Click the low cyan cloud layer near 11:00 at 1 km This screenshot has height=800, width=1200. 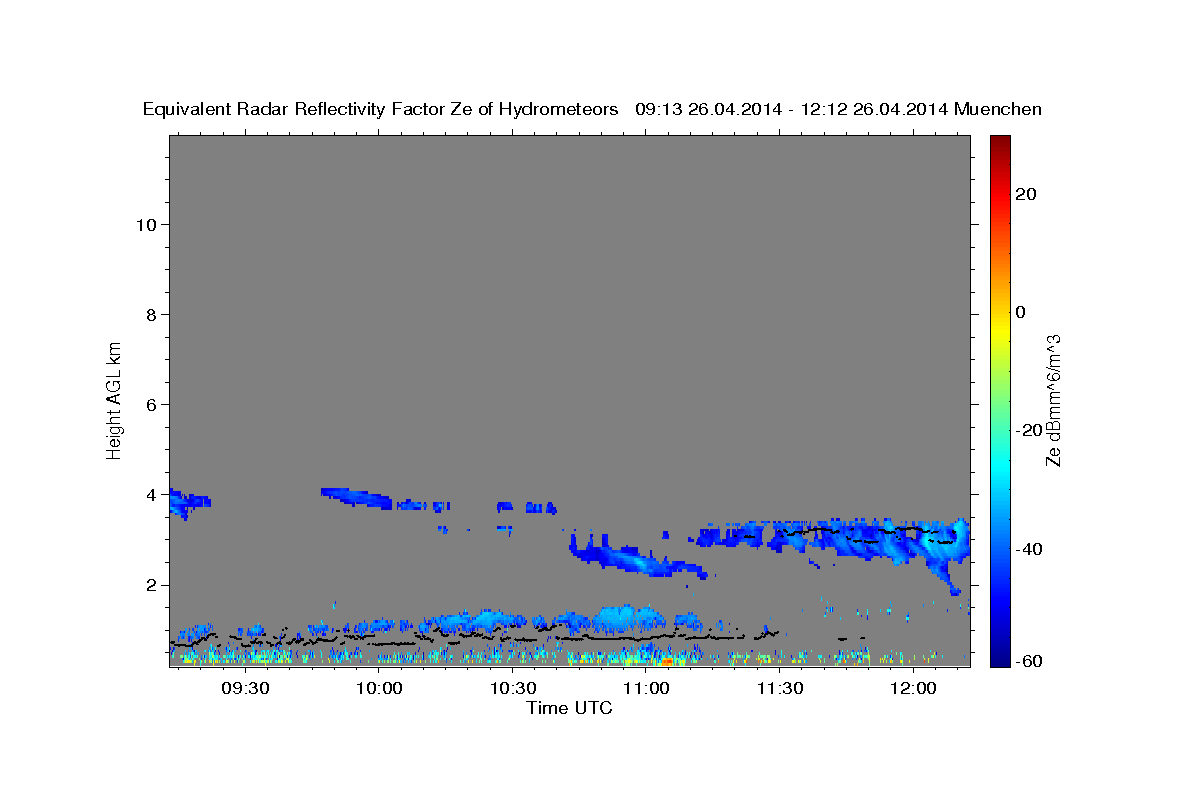tap(628, 618)
